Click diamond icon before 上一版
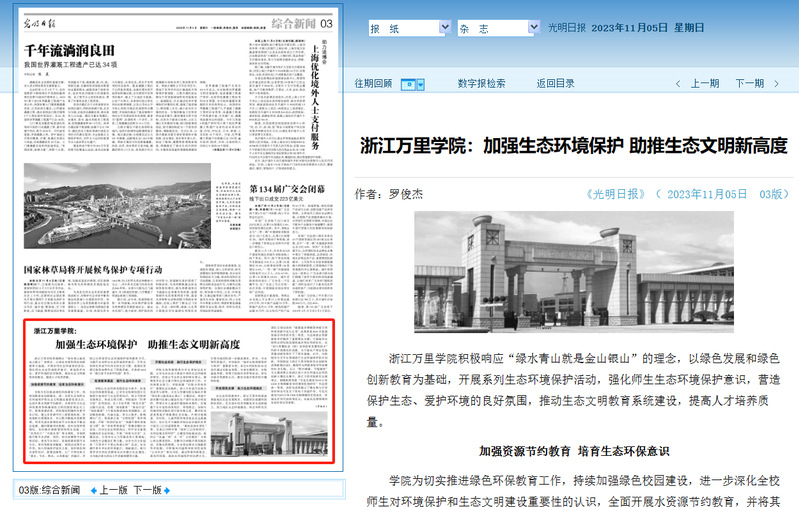The image size is (799, 507). point(92,490)
